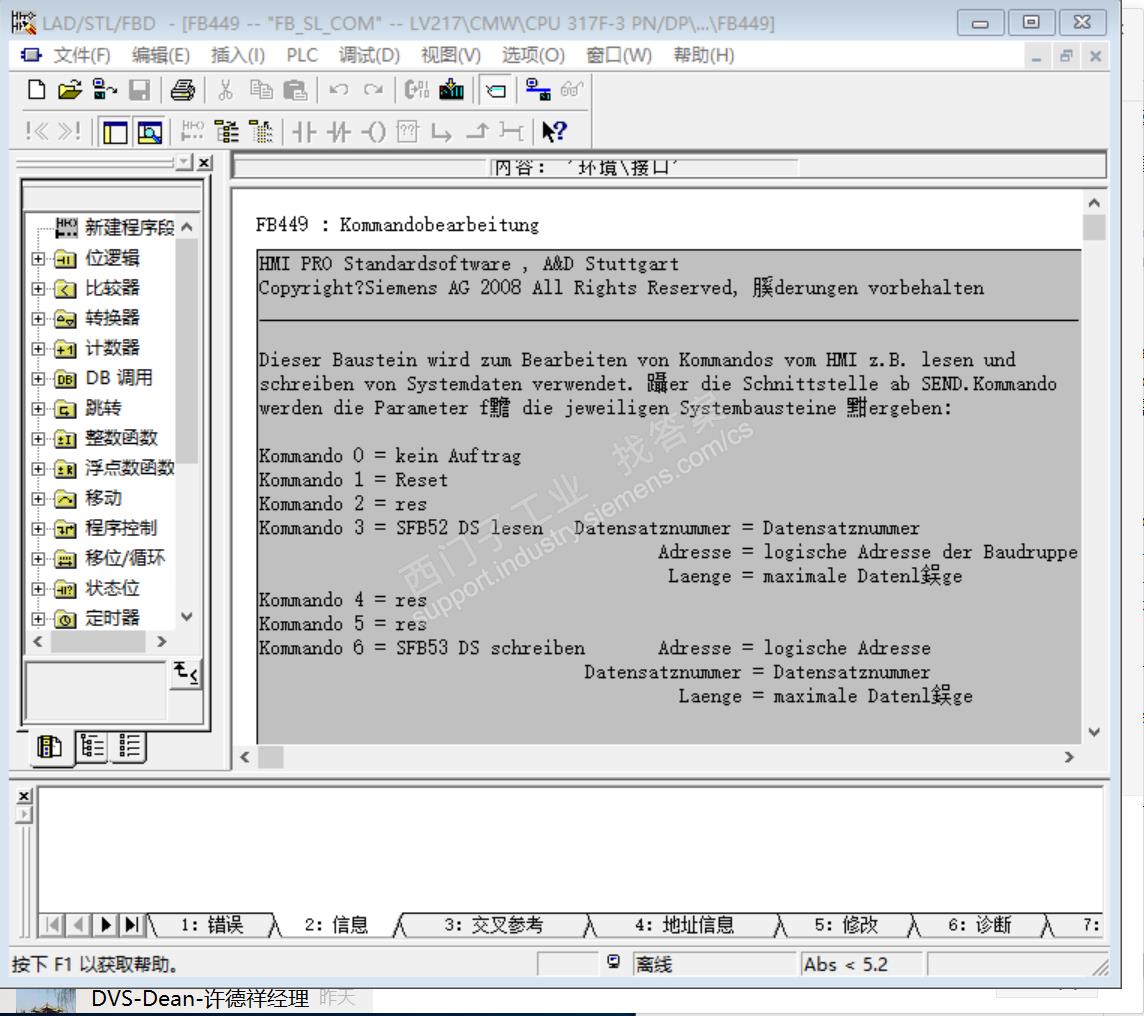Insert an output coil element
Screen dimensions: 1144x1016
(x=374, y=132)
